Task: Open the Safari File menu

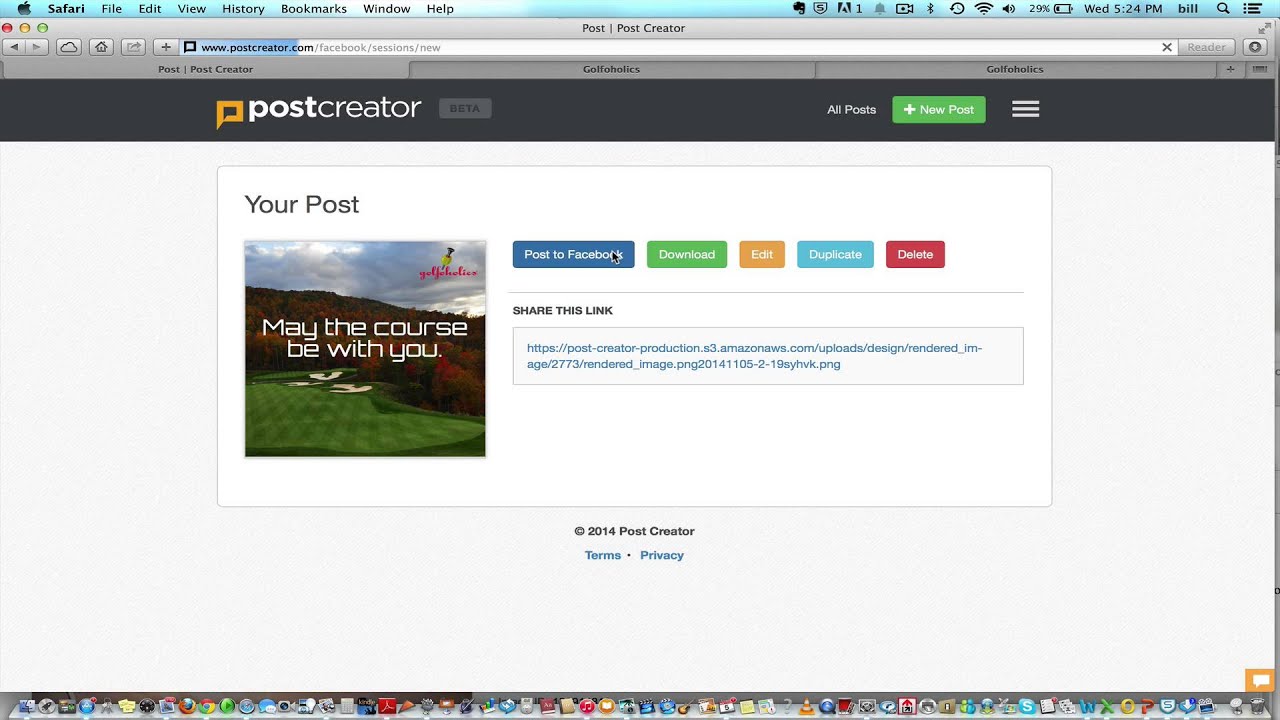Action: pyautogui.click(x=111, y=8)
